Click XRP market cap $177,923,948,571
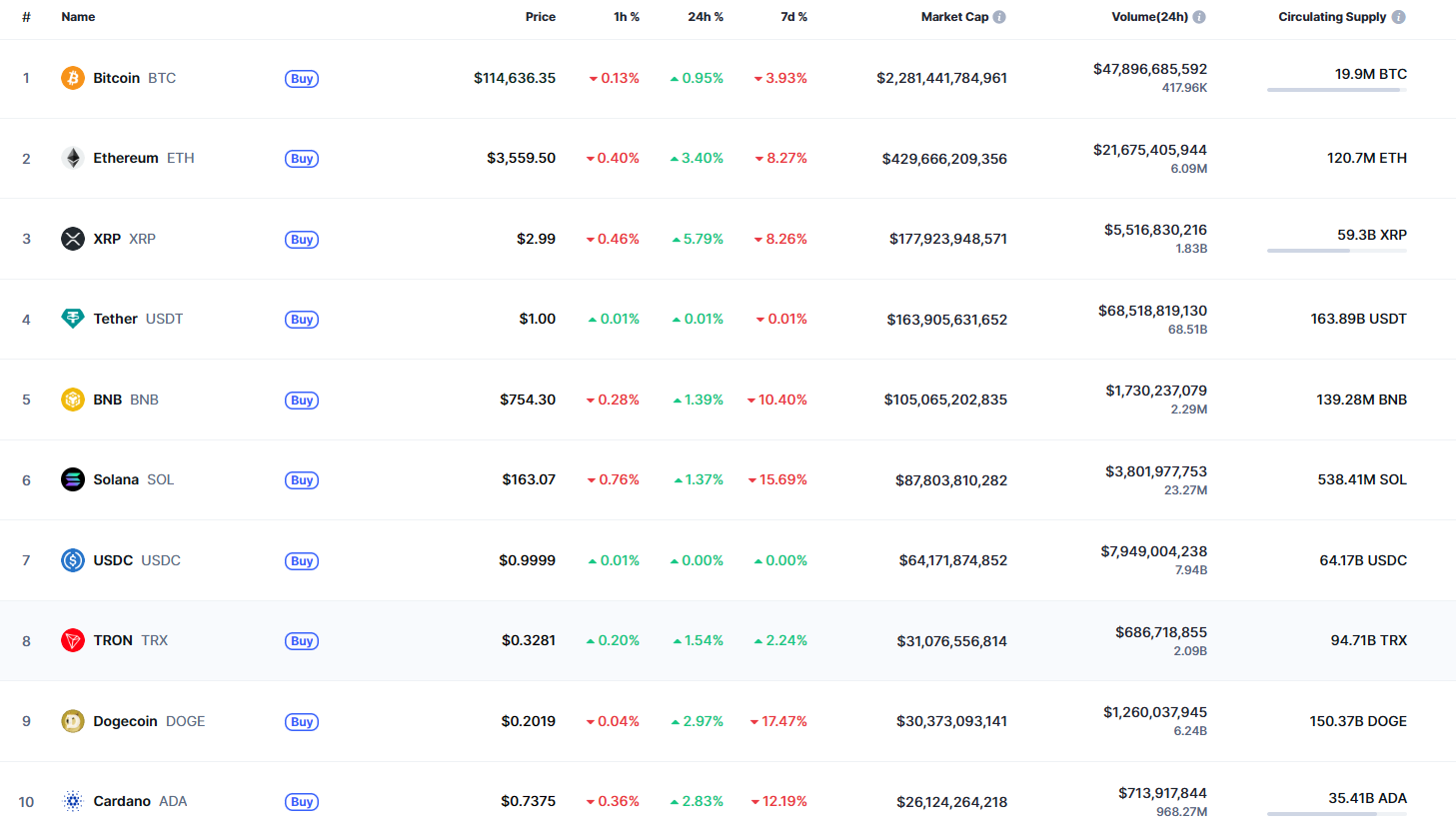The height and width of the screenshot is (837, 1456). [x=948, y=239]
